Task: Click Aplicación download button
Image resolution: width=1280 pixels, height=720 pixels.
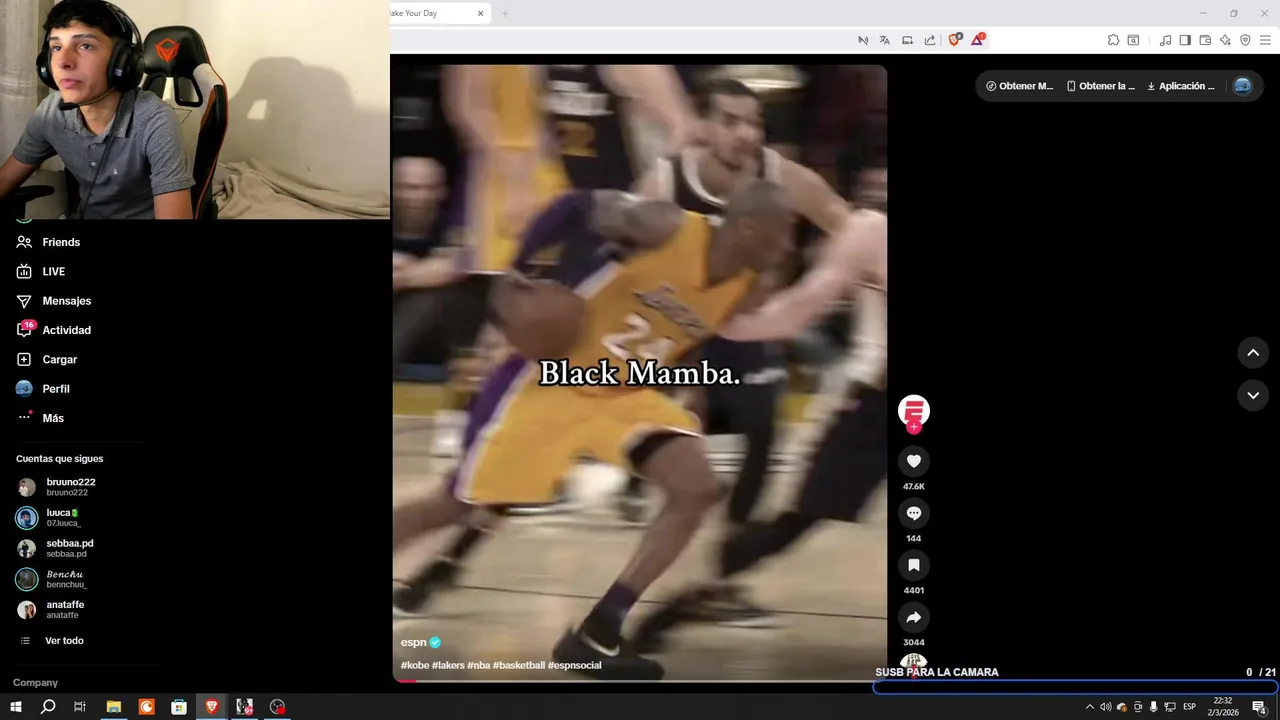Action: (1180, 86)
